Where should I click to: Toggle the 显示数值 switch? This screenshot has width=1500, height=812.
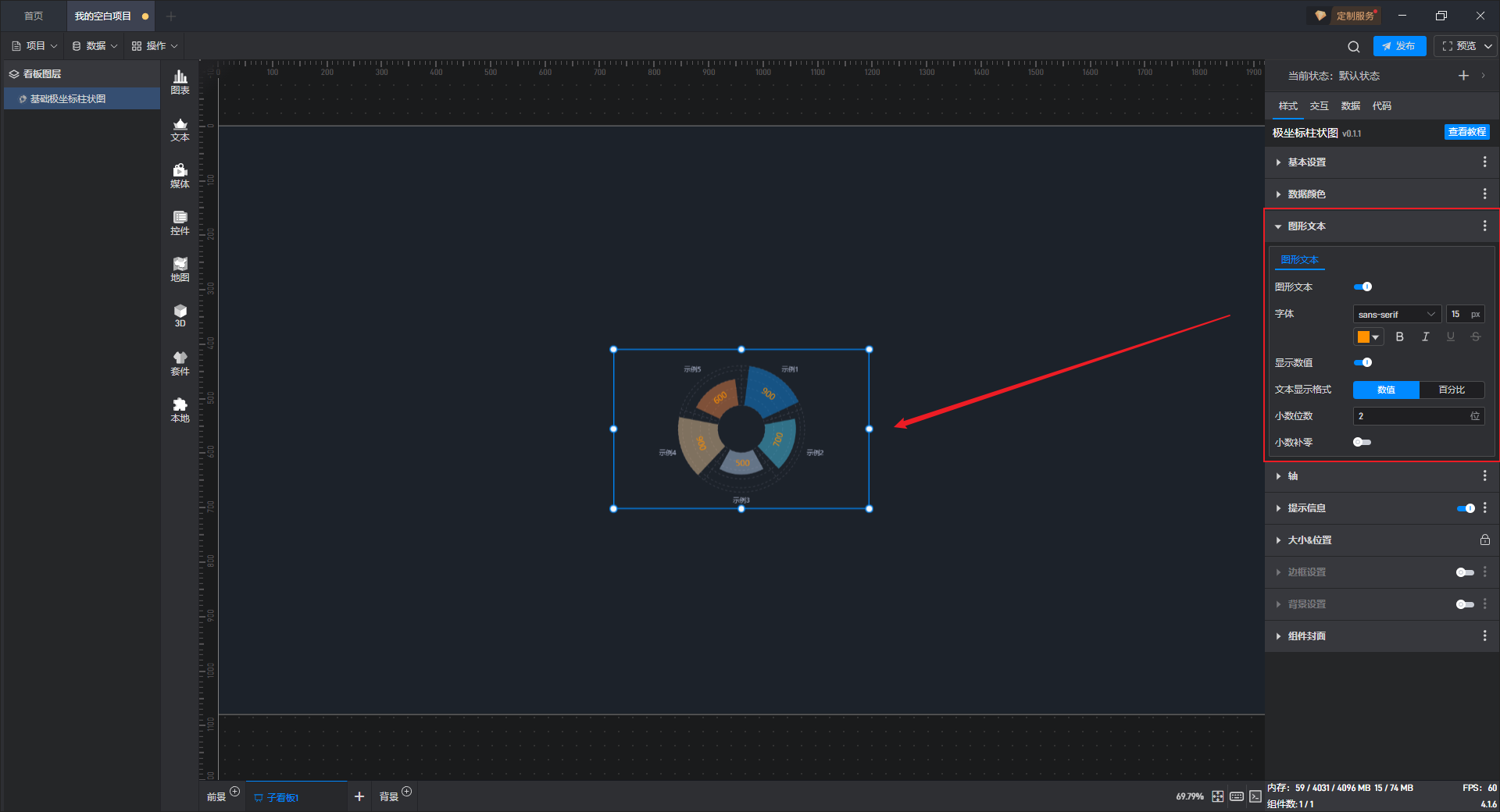pyautogui.click(x=1362, y=362)
